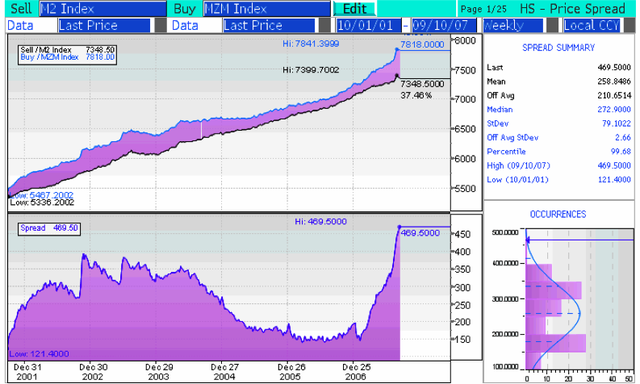Click gray square after sell Last Price
This screenshot has height=384, width=640.
[x=160, y=25]
